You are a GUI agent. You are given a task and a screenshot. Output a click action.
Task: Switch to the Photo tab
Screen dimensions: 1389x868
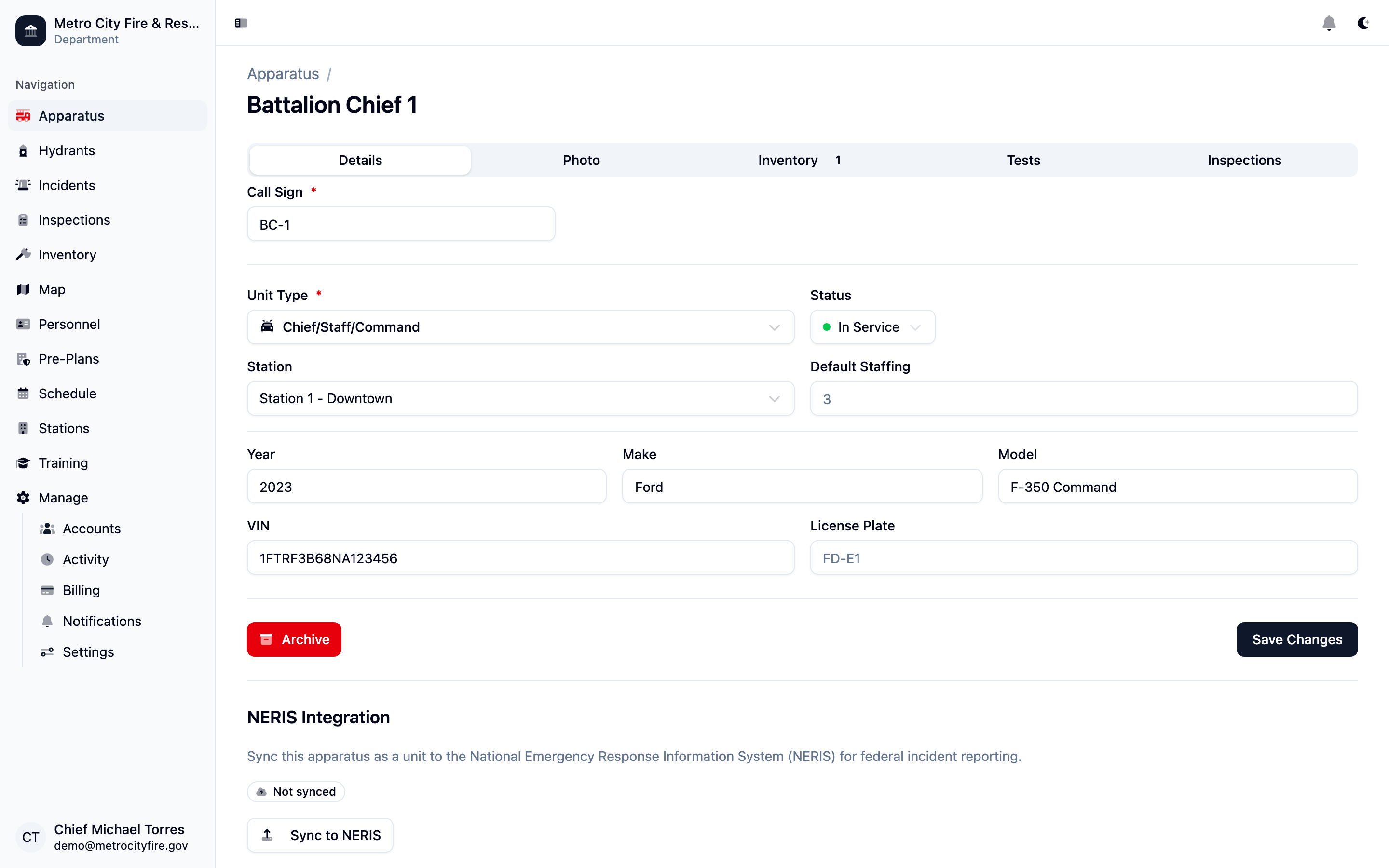click(581, 160)
